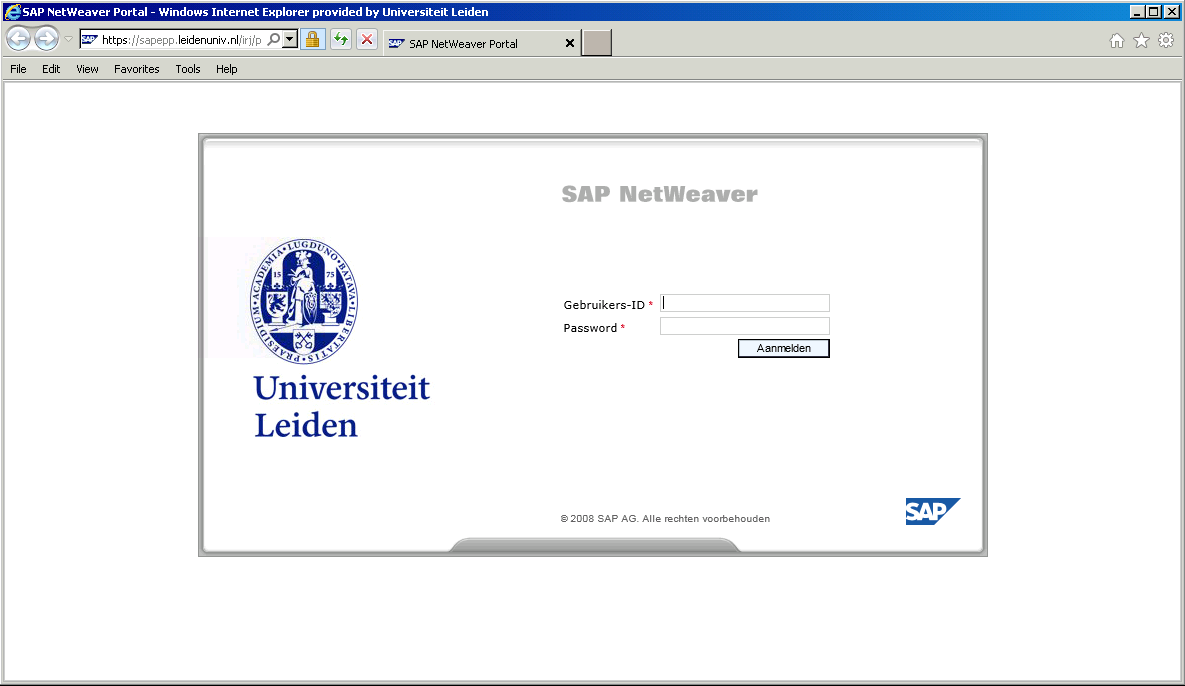
Task: Expand the address bar autocomplete dropdown arrow
Action: tap(289, 39)
